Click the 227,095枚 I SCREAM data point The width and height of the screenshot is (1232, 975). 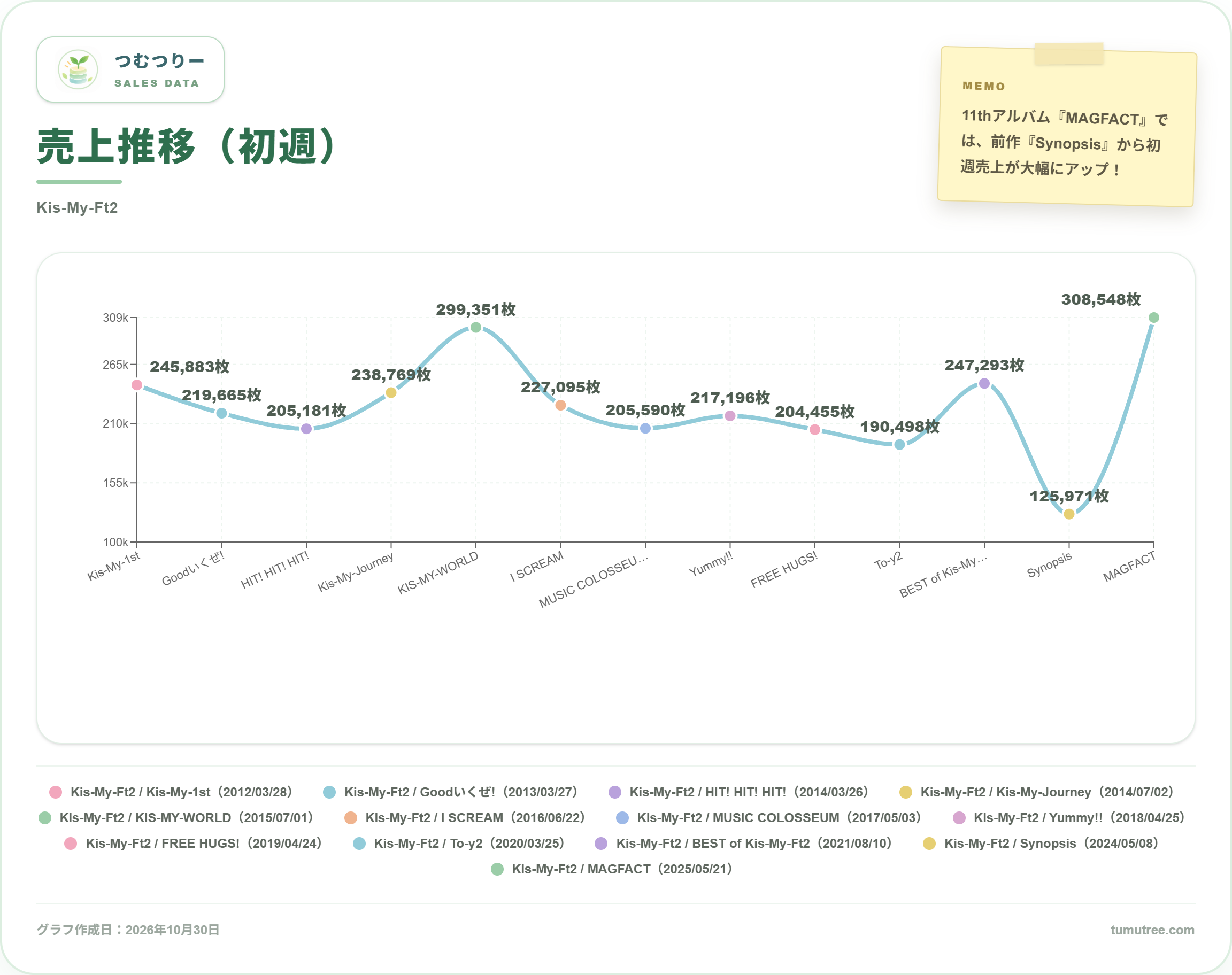click(x=560, y=405)
